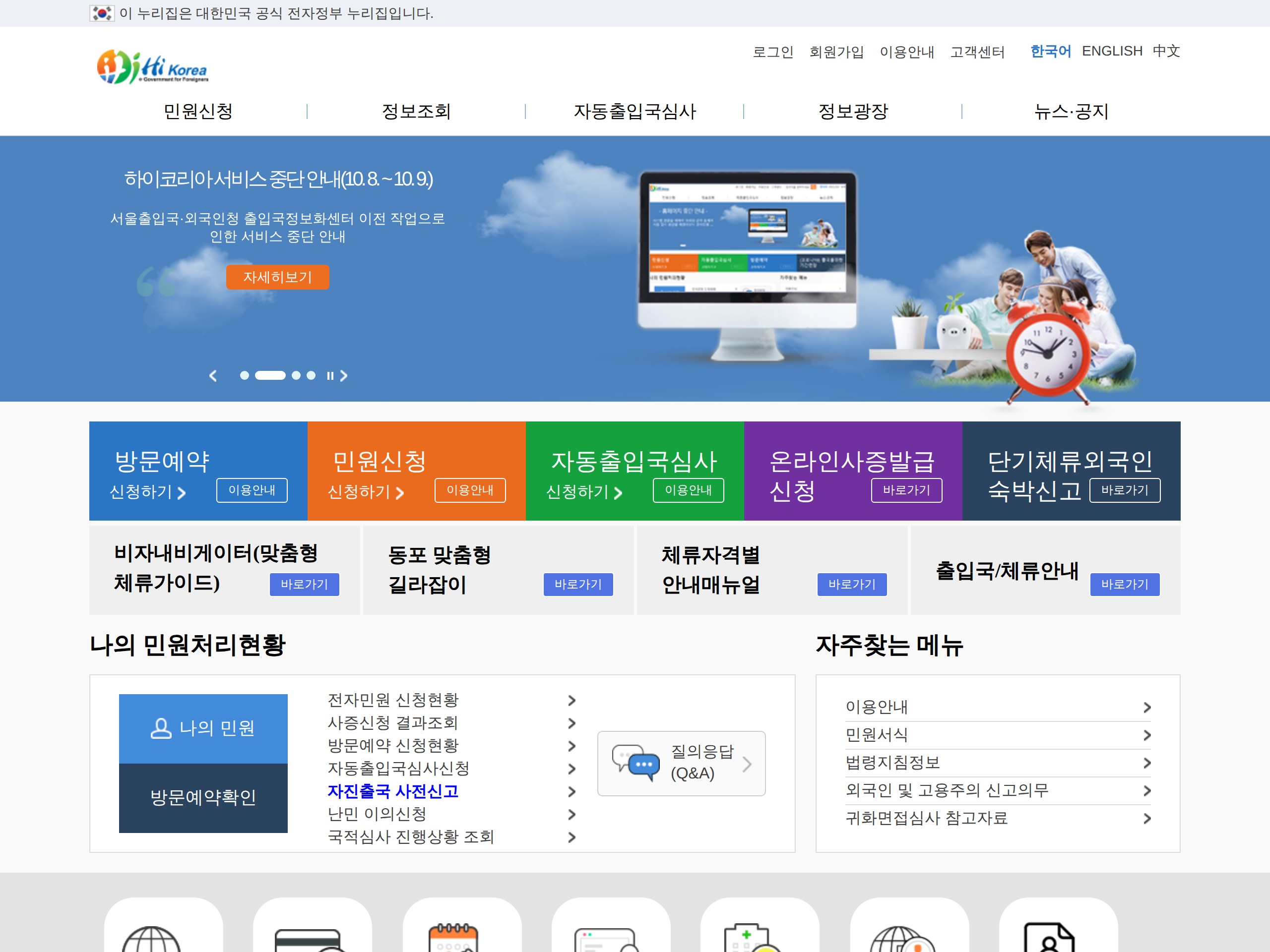Select the third banner slide dot
This screenshot has width=1270, height=952.
pyautogui.click(x=296, y=375)
